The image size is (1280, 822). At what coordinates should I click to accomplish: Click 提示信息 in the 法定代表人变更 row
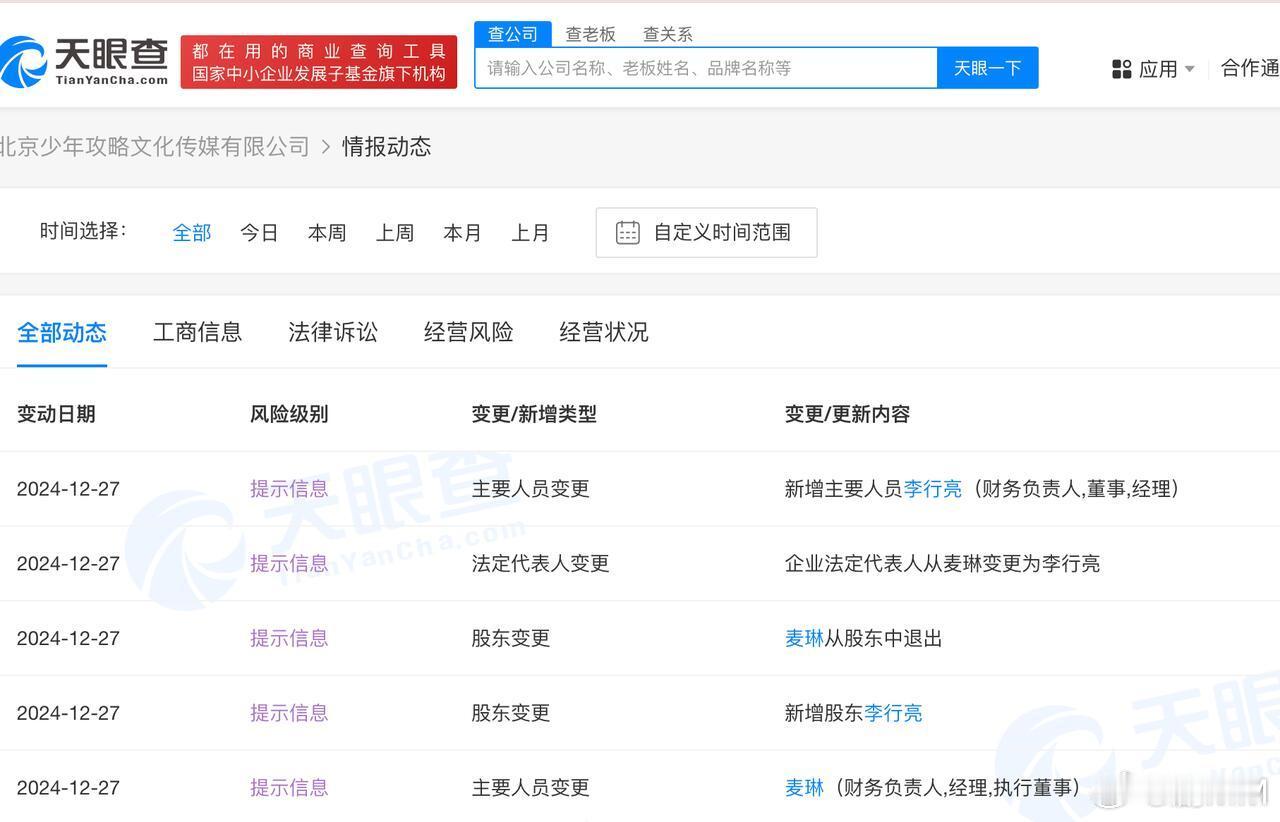coord(289,563)
